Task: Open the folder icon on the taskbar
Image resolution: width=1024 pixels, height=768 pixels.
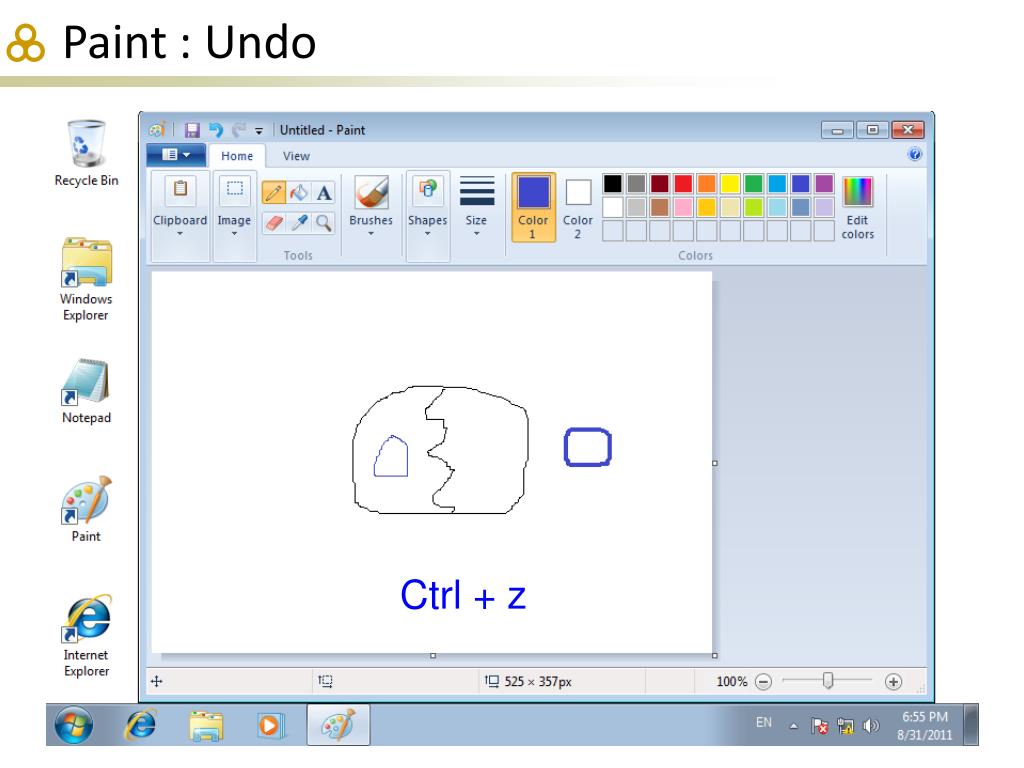Action: (x=206, y=726)
